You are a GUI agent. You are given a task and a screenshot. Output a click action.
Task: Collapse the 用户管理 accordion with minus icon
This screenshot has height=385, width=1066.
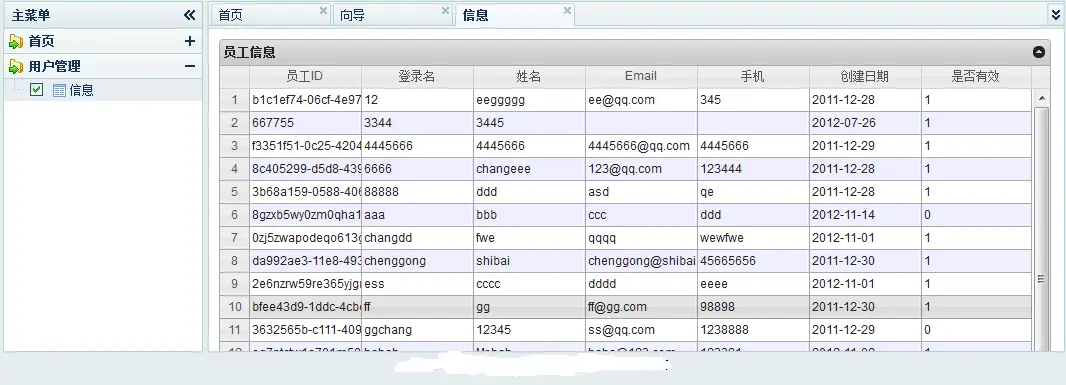point(190,66)
